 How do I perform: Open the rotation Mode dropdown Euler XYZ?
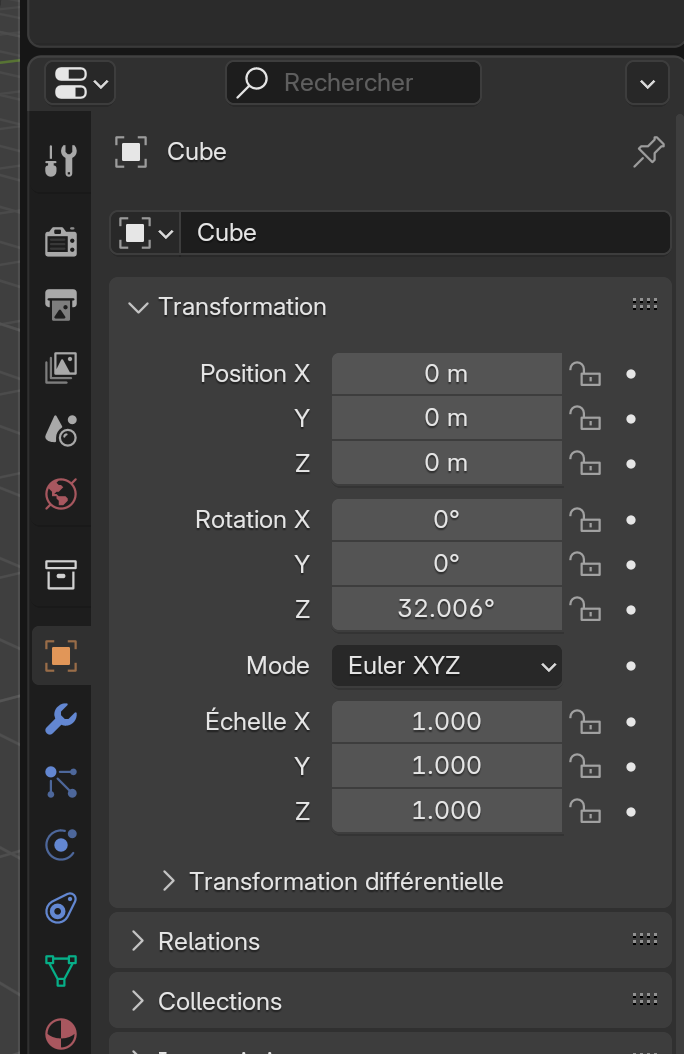(447, 666)
